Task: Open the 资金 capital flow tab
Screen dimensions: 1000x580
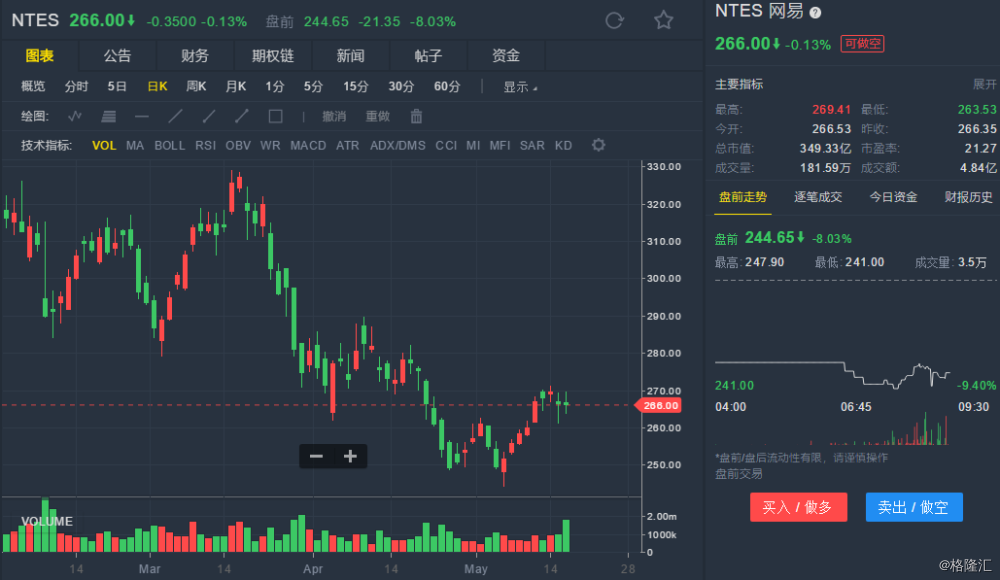Action: [x=506, y=56]
